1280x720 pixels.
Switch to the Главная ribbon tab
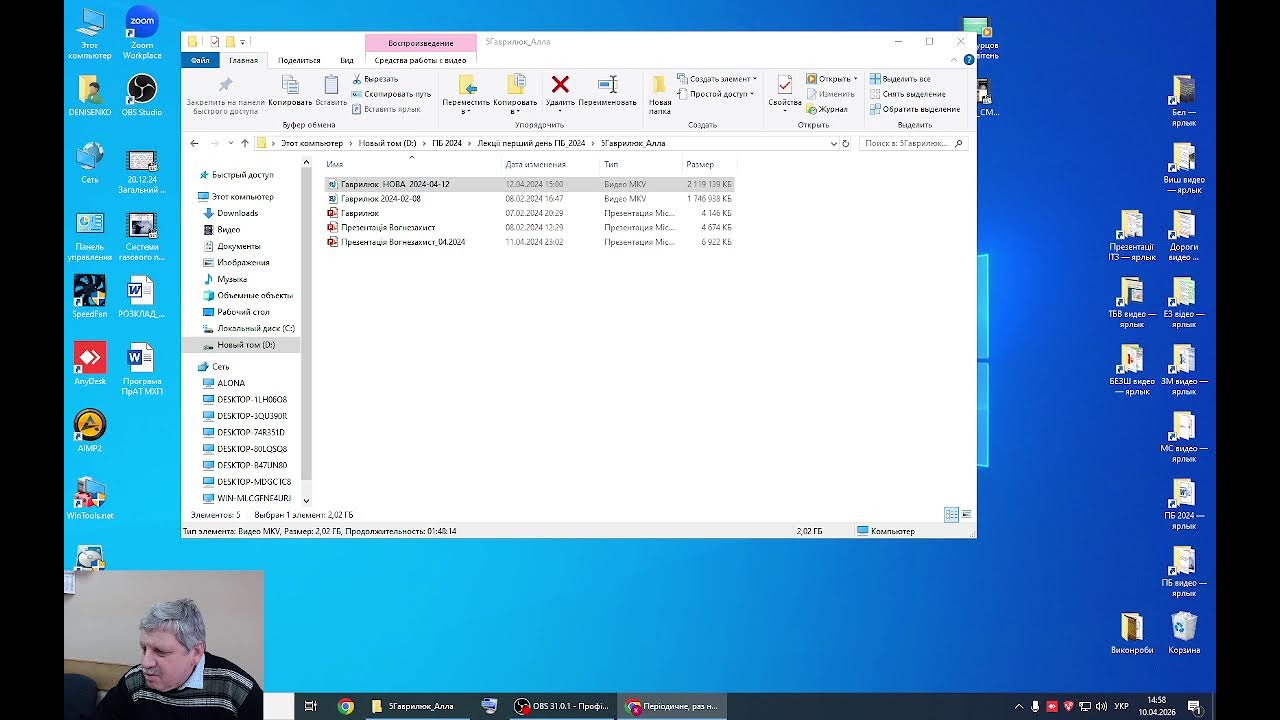[x=243, y=60]
